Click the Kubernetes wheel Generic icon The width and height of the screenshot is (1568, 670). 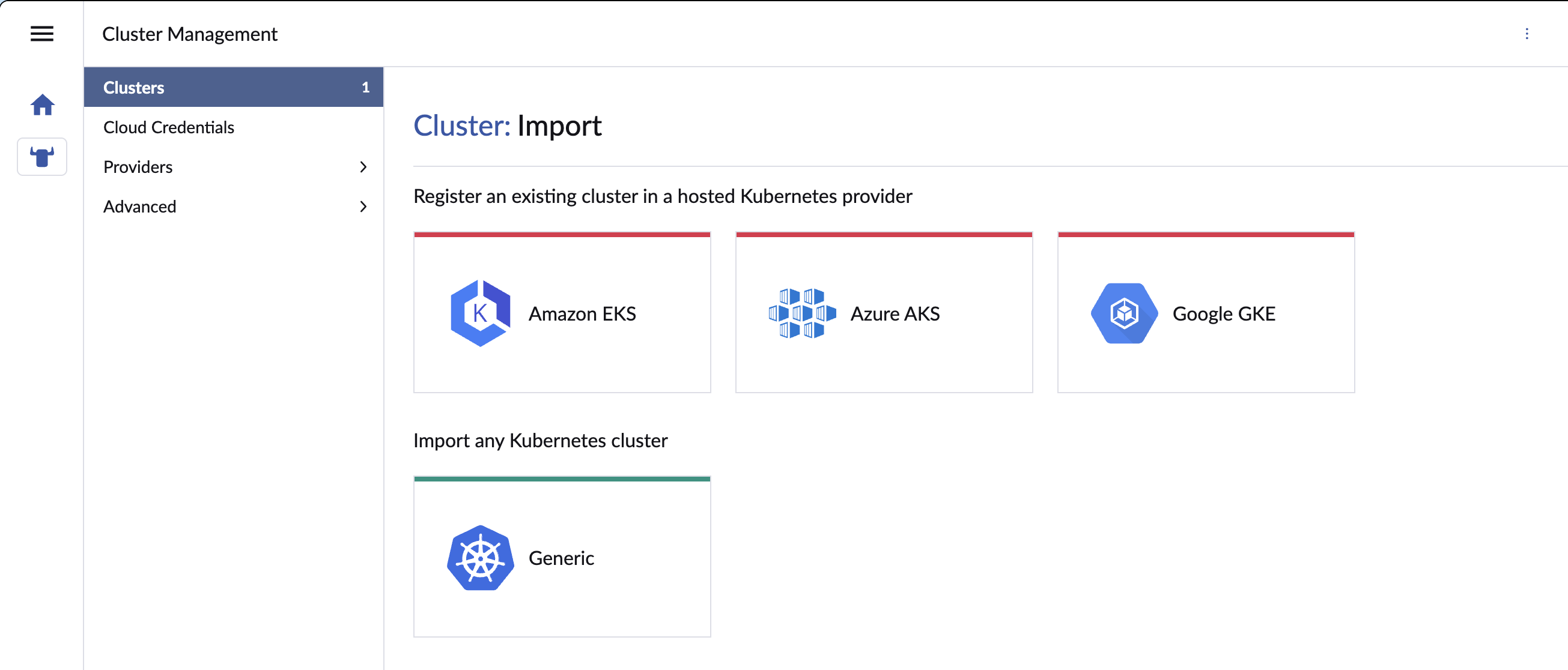tap(480, 557)
